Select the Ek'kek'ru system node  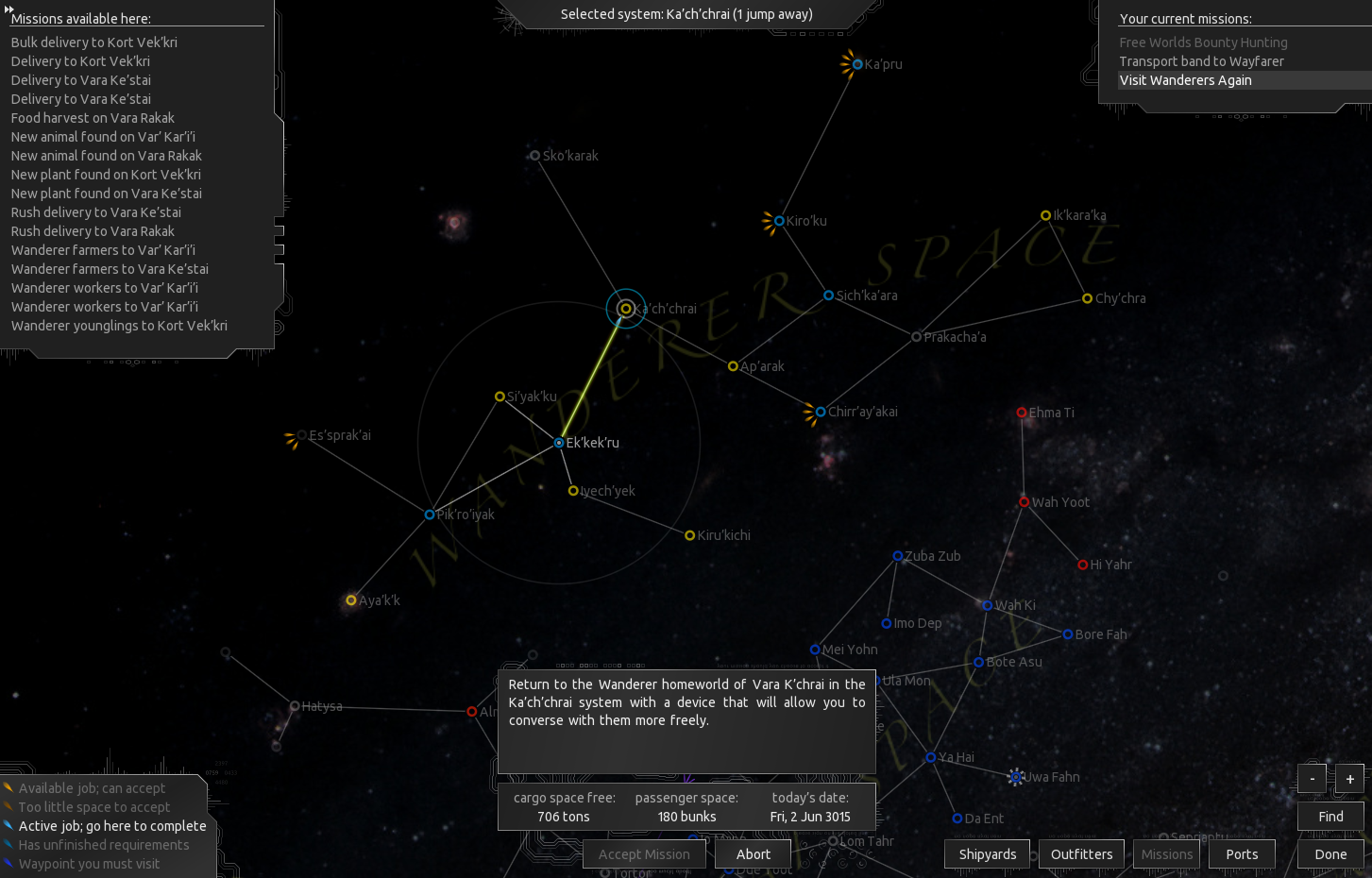click(x=559, y=443)
